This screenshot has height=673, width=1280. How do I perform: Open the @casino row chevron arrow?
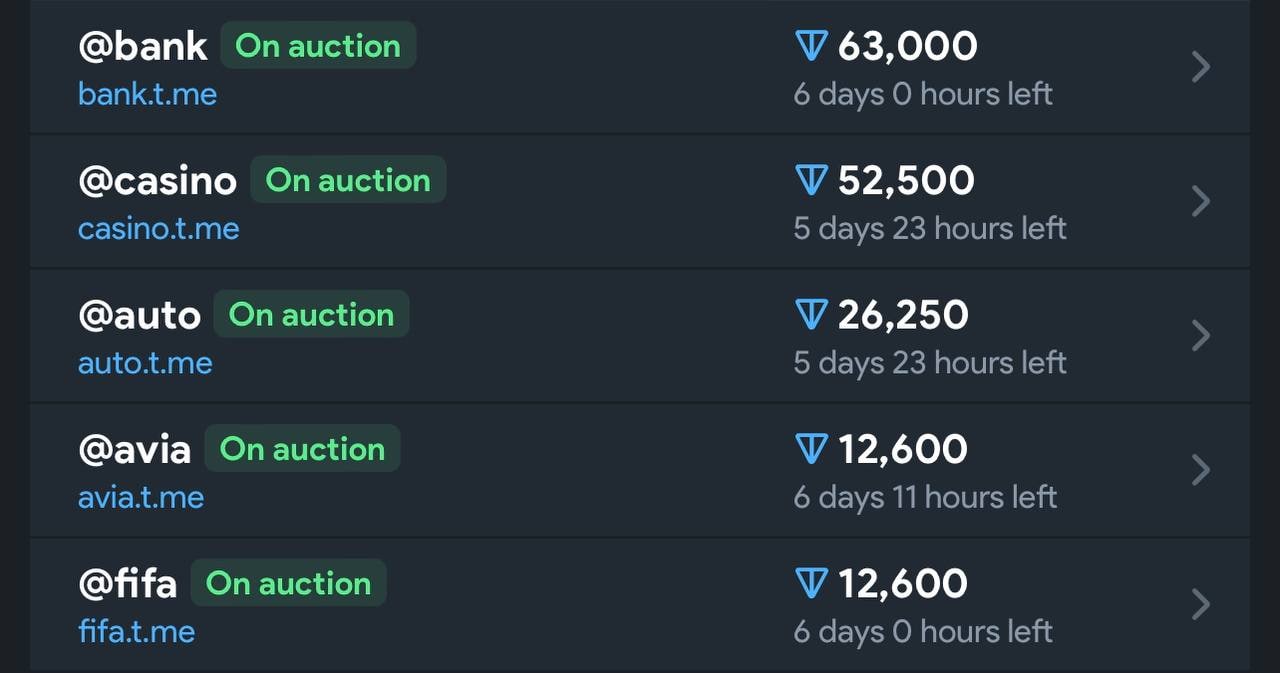(x=1201, y=201)
